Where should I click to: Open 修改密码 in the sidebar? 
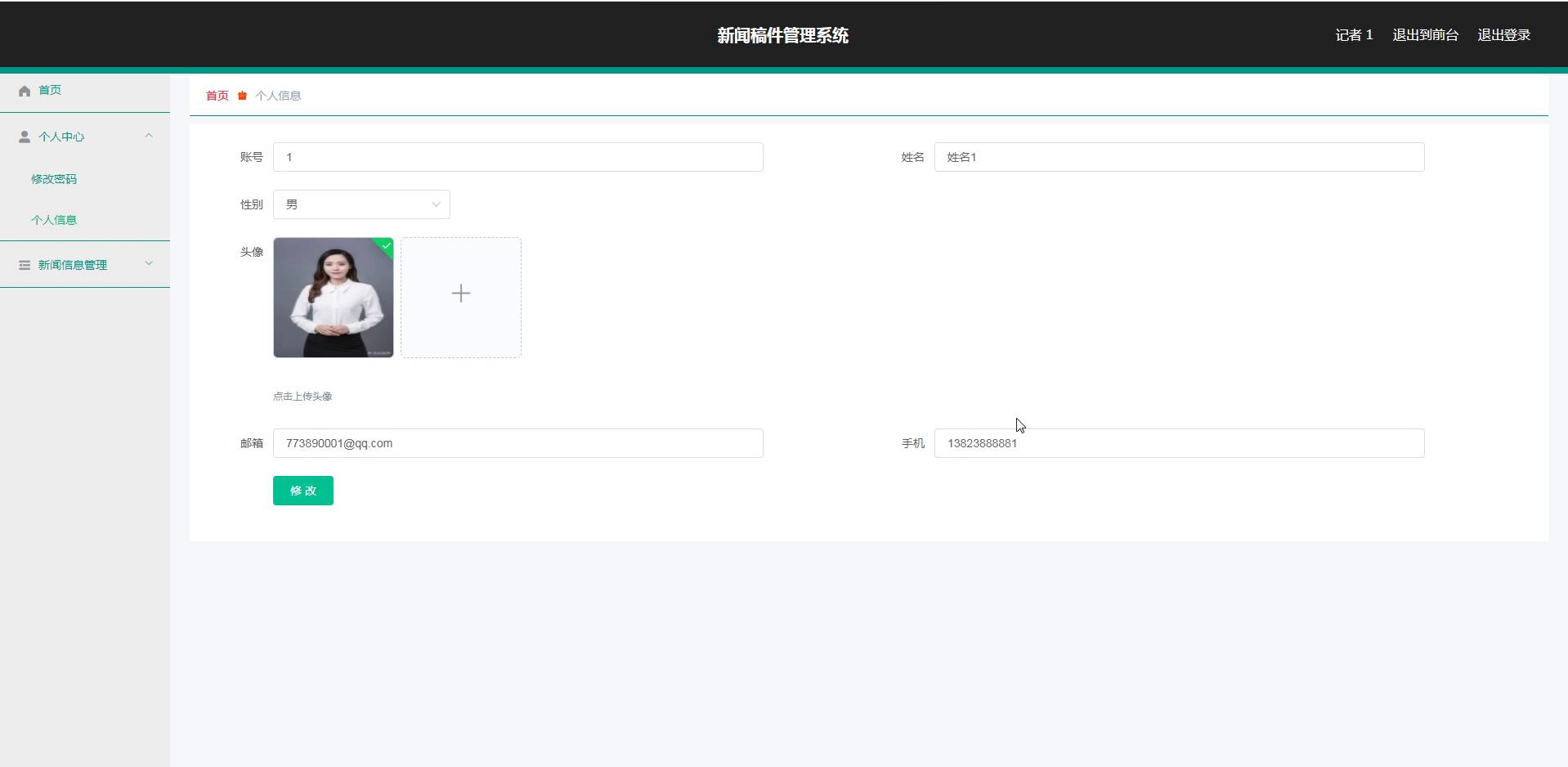click(x=54, y=179)
